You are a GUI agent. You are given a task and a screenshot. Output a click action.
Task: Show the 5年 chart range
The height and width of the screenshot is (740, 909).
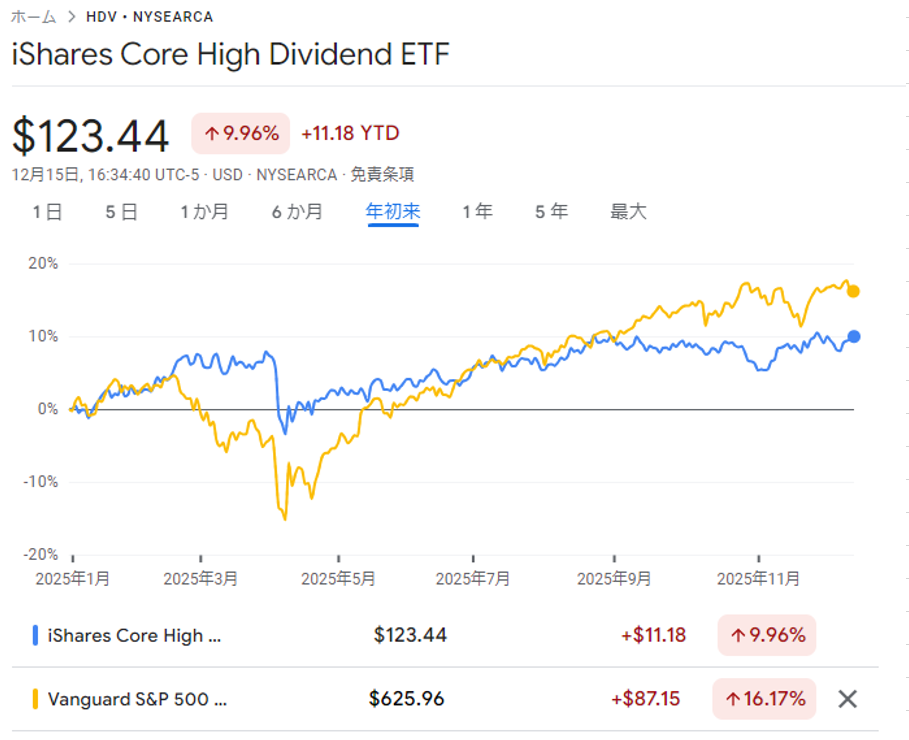[551, 212]
